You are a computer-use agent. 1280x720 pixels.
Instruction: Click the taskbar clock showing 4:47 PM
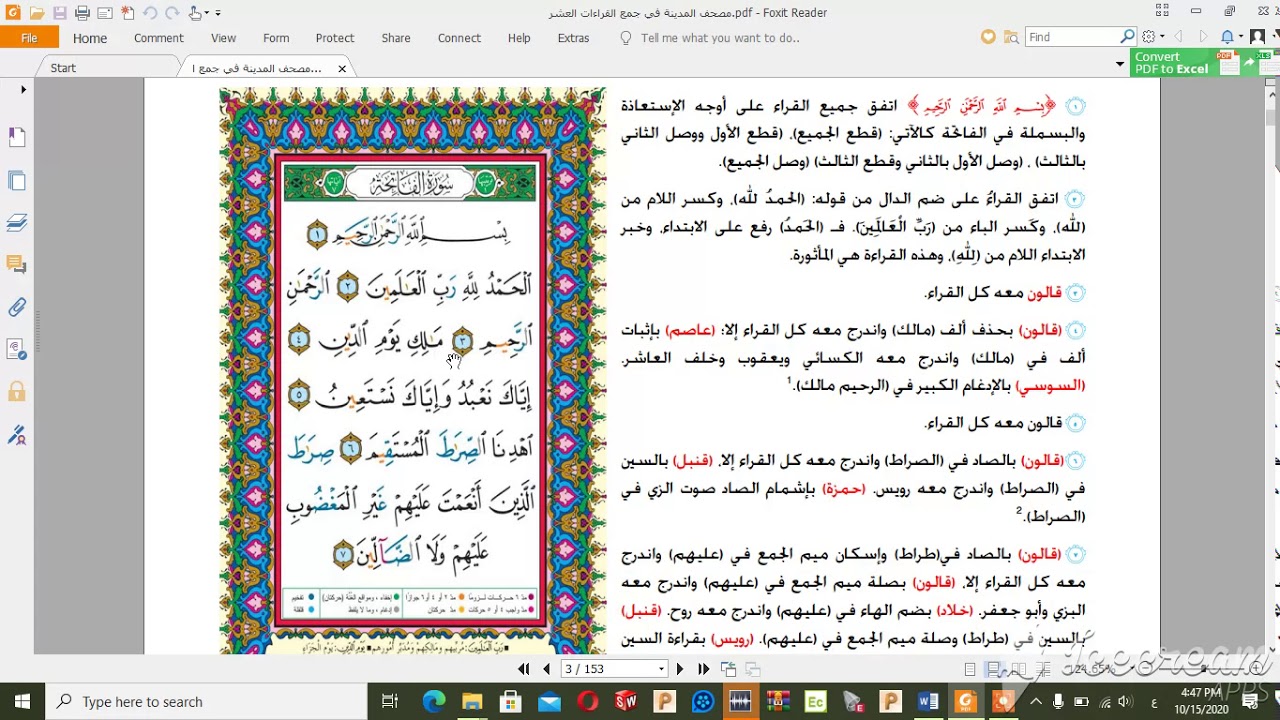1201,701
